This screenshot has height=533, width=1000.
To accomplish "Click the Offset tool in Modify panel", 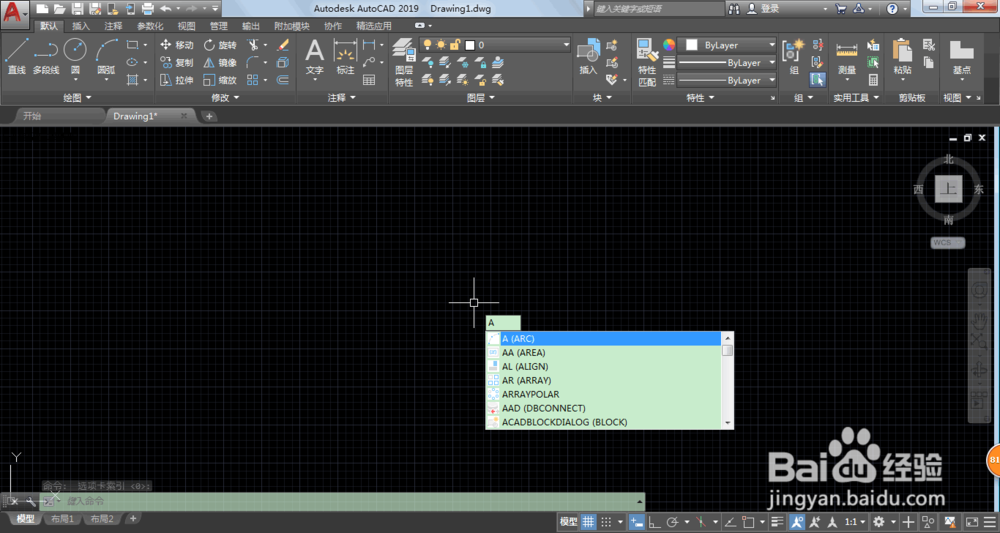I will click(283, 80).
